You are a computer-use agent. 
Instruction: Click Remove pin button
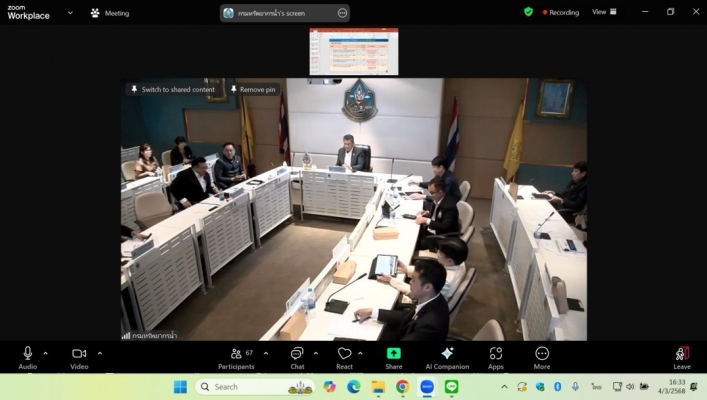pos(252,89)
